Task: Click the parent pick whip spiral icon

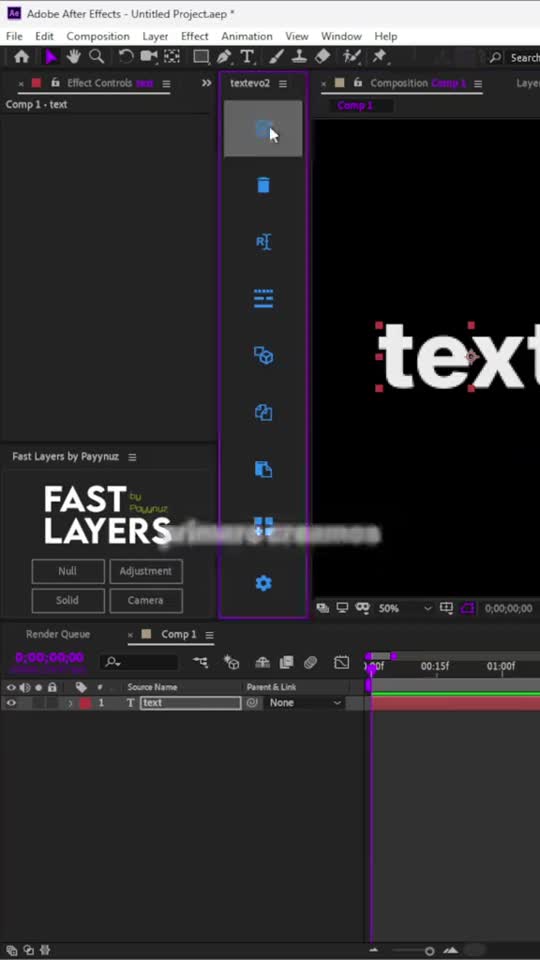Action: (x=252, y=703)
